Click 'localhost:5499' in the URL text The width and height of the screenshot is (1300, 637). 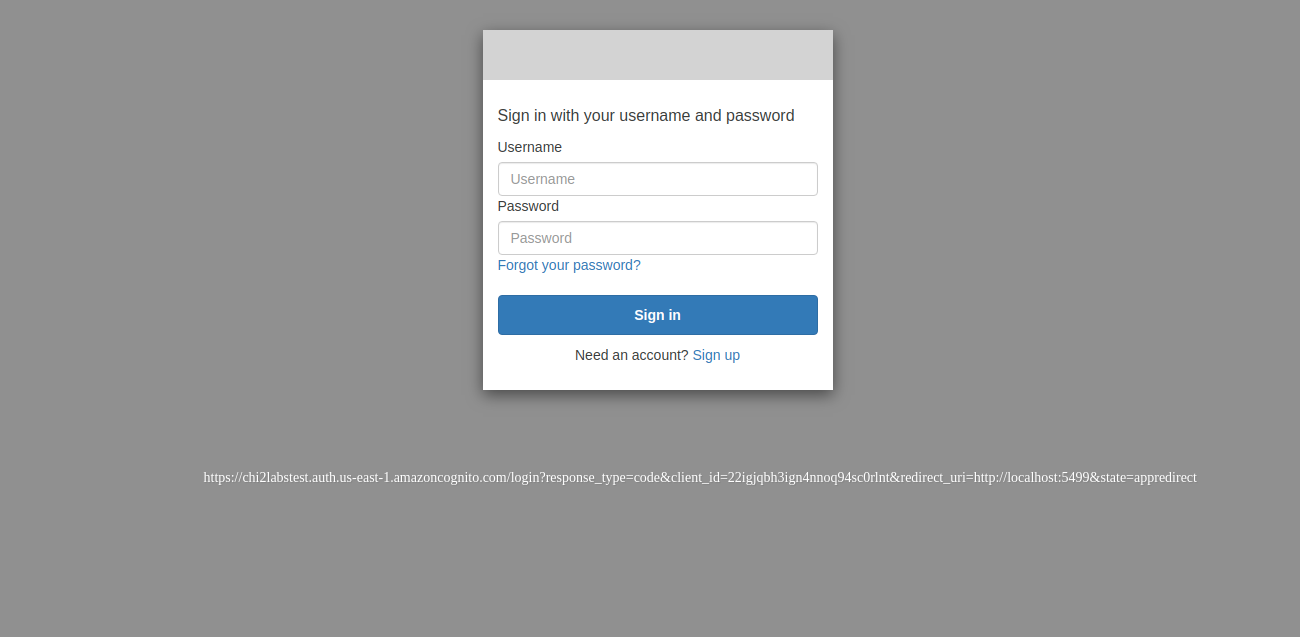1046,477
